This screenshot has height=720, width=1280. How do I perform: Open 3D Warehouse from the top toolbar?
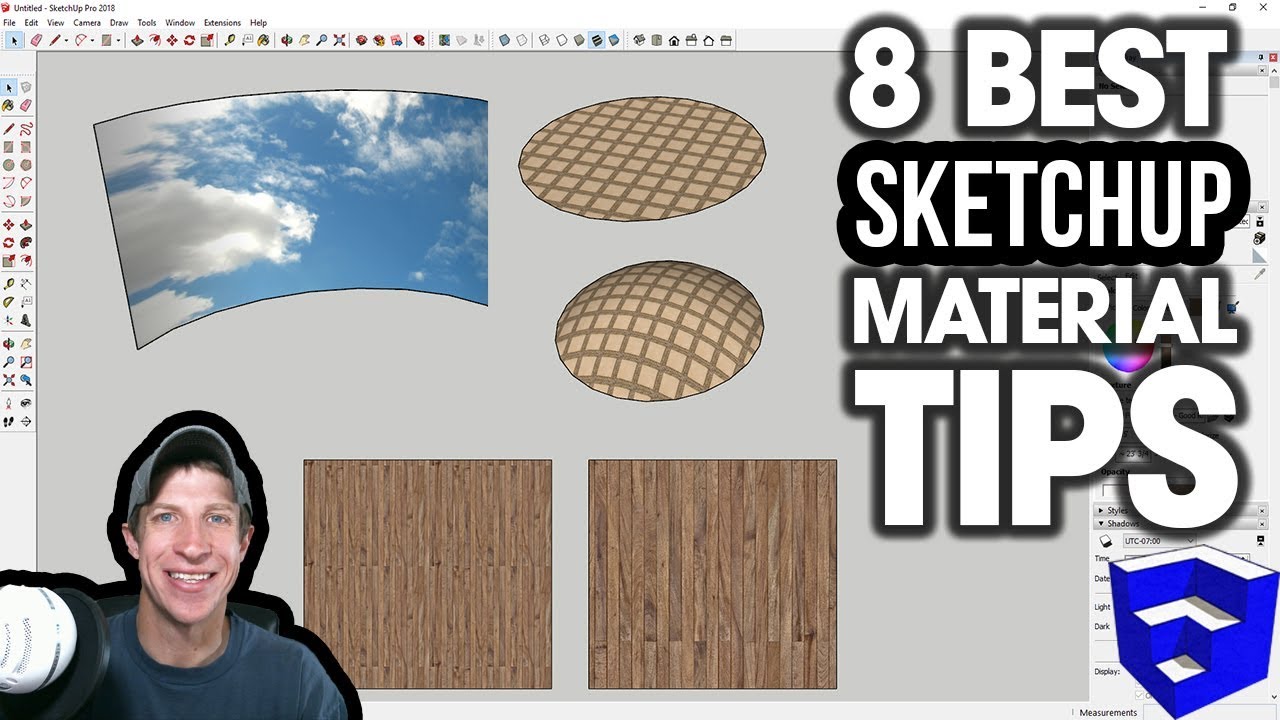[x=362, y=41]
